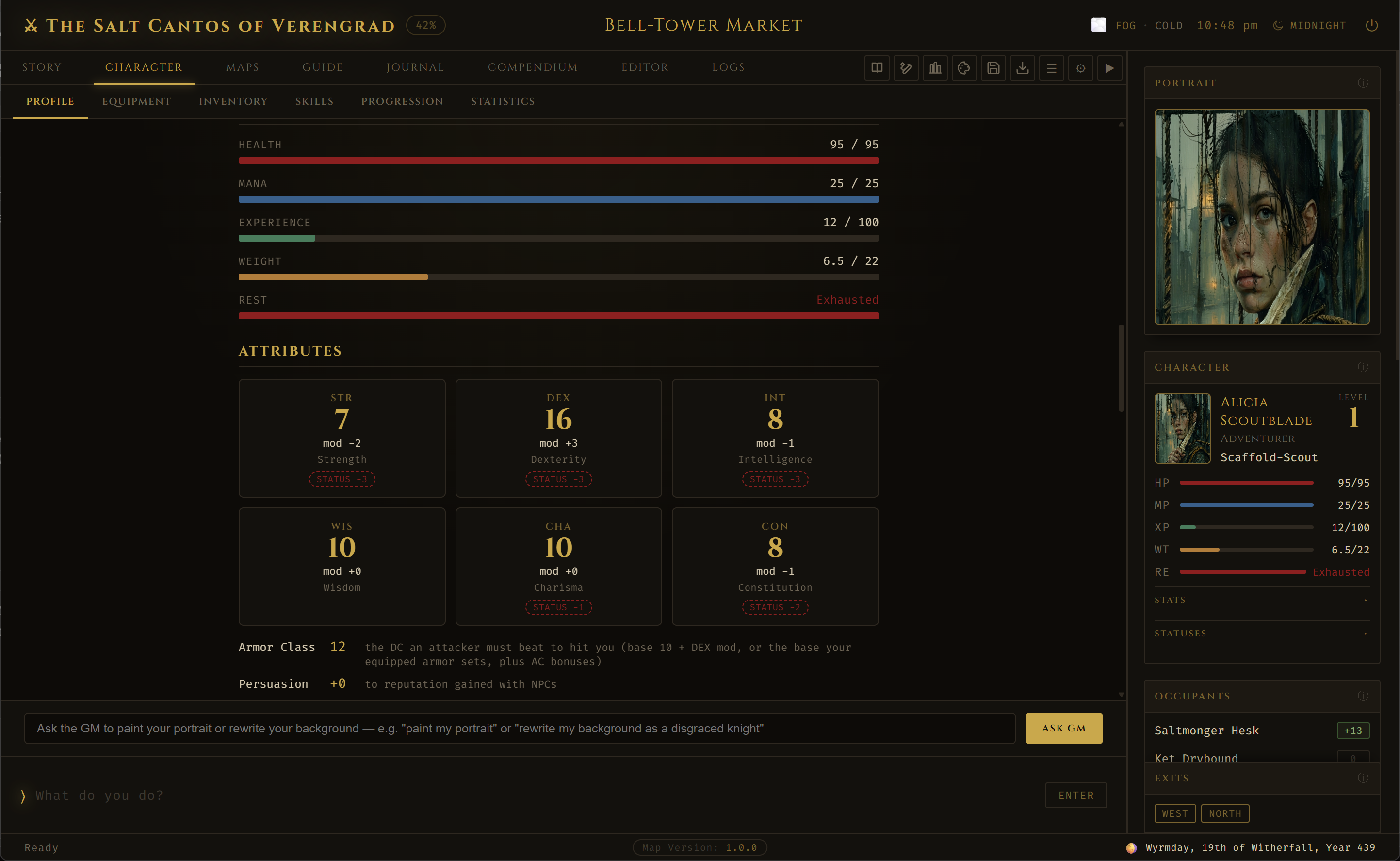This screenshot has height=861, width=1400.
Task: Click the Exits panel info icon
Action: click(x=1363, y=777)
